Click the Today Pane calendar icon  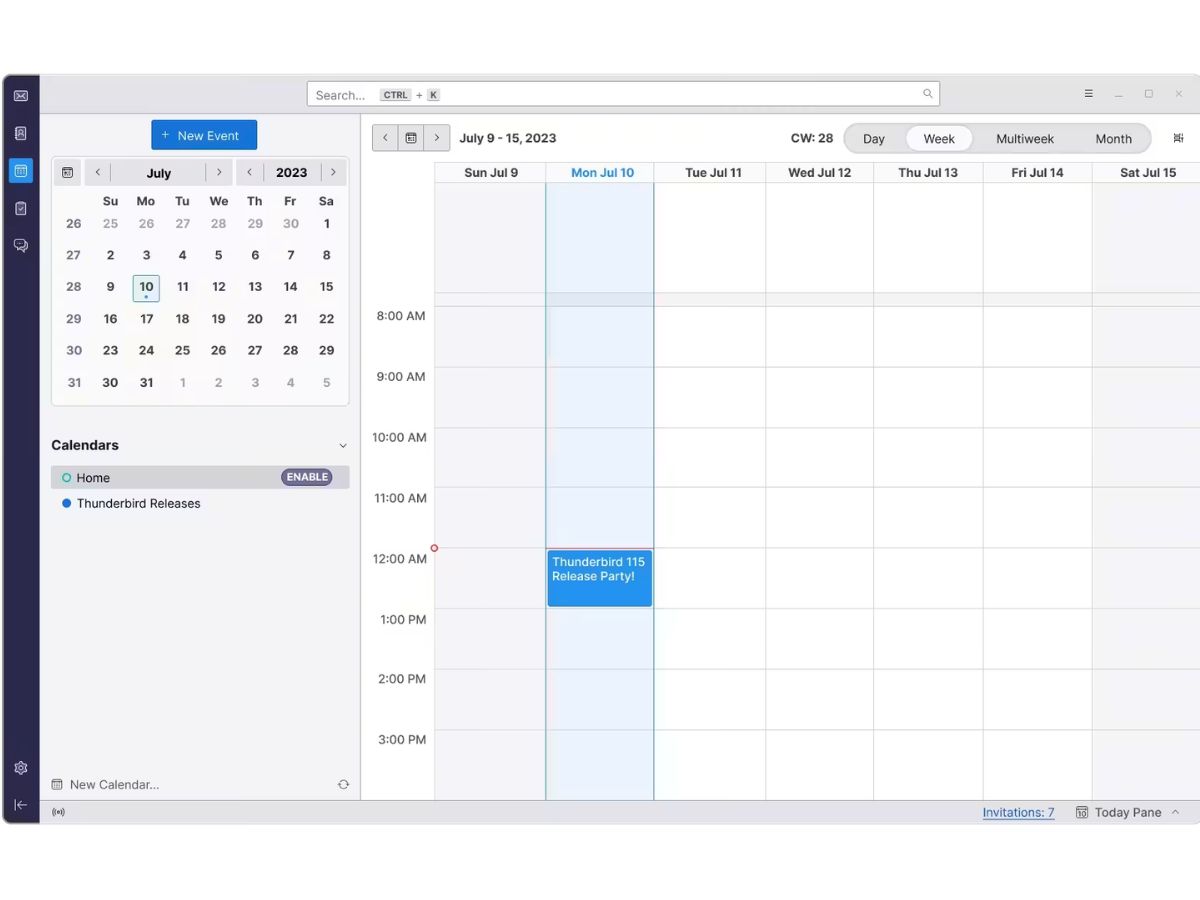pos(1081,813)
